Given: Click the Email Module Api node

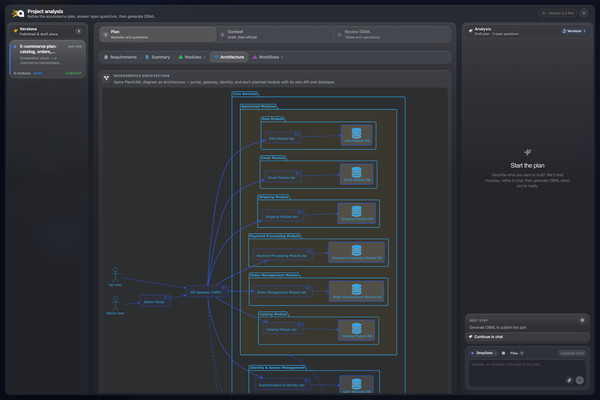Looking at the screenshot, I should (x=282, y=177).
